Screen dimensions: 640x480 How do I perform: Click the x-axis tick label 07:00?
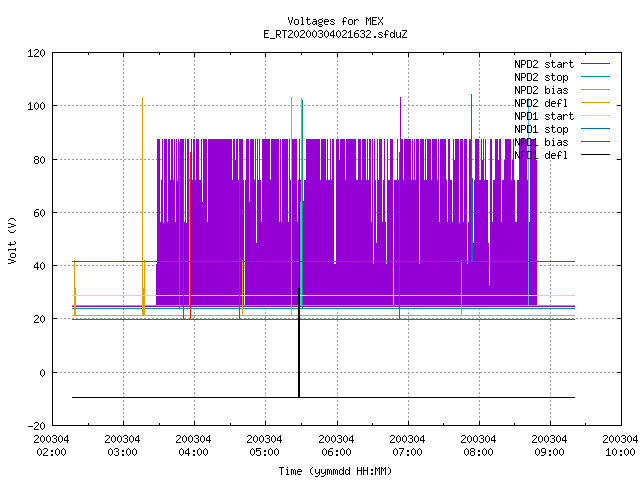point(407,452)
